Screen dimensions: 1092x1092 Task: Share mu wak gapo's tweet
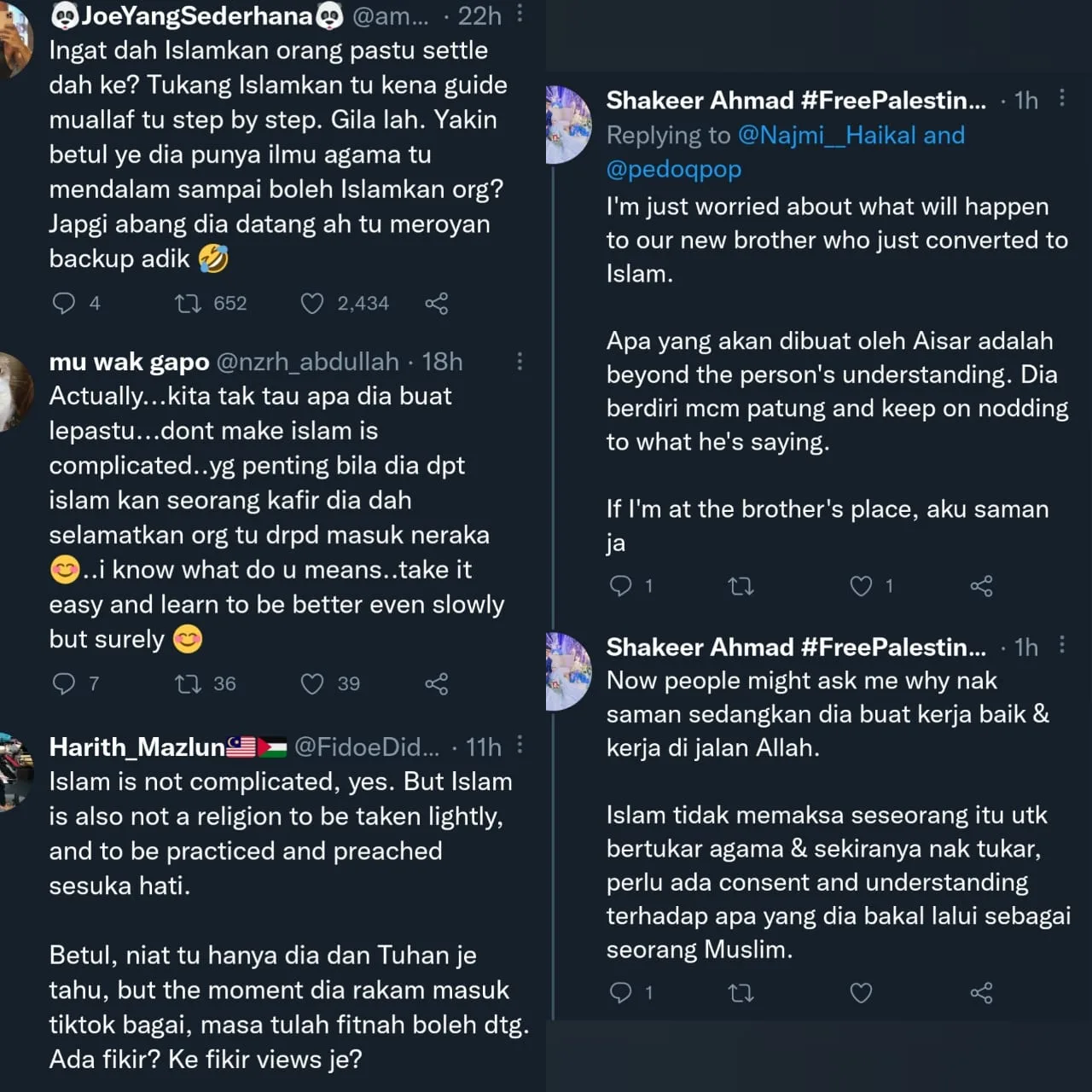[436, 683]
